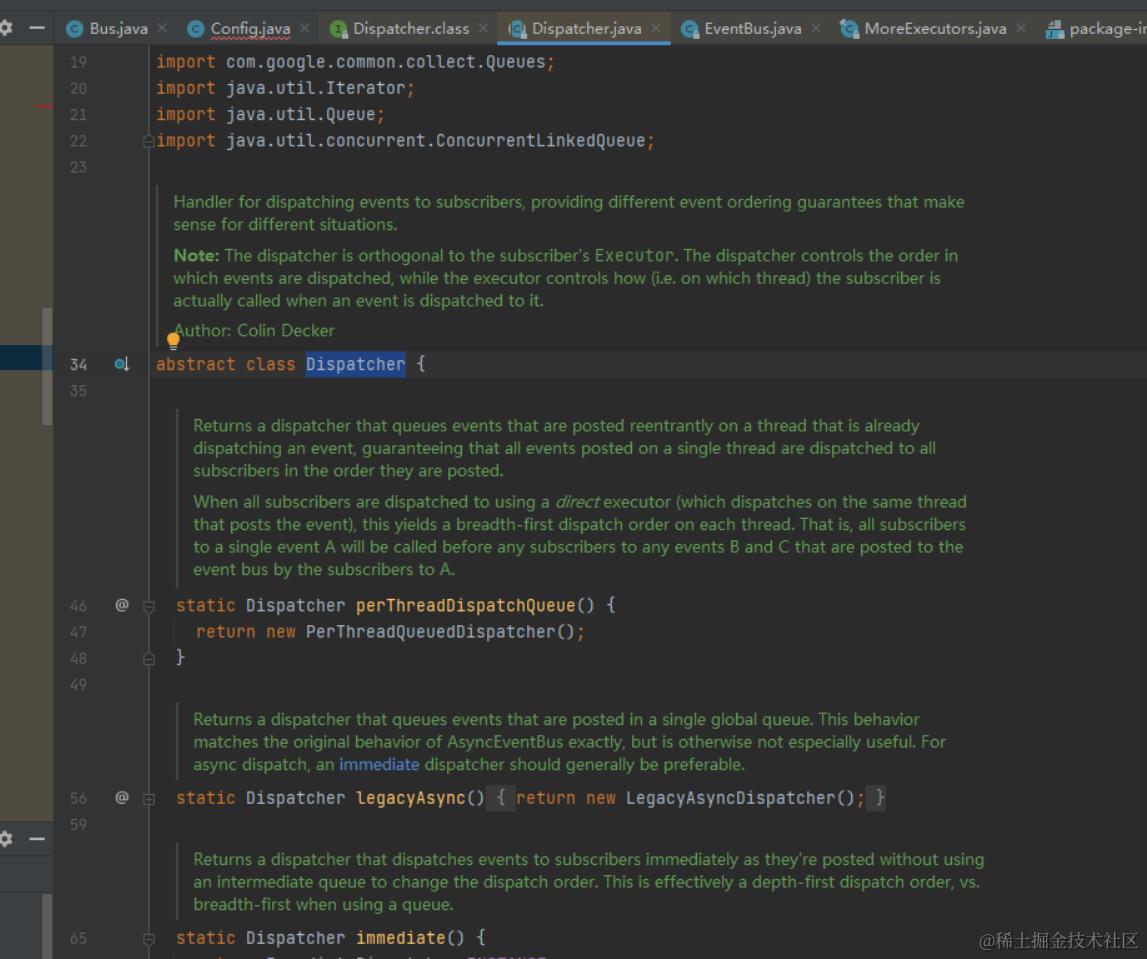Click the left panel's vertical scrollbar thumb

click(47, 365)
